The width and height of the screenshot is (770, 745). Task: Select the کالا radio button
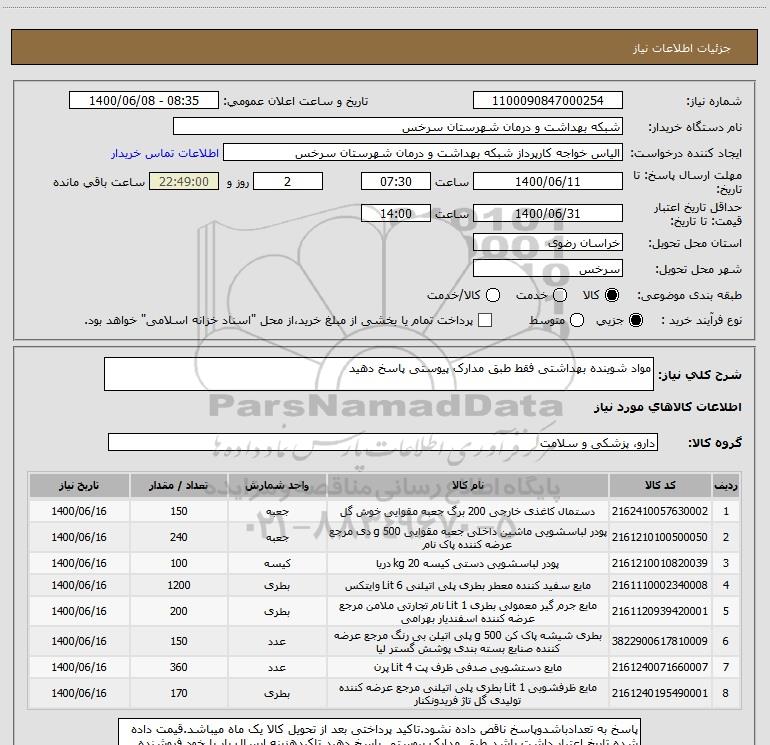612,295
